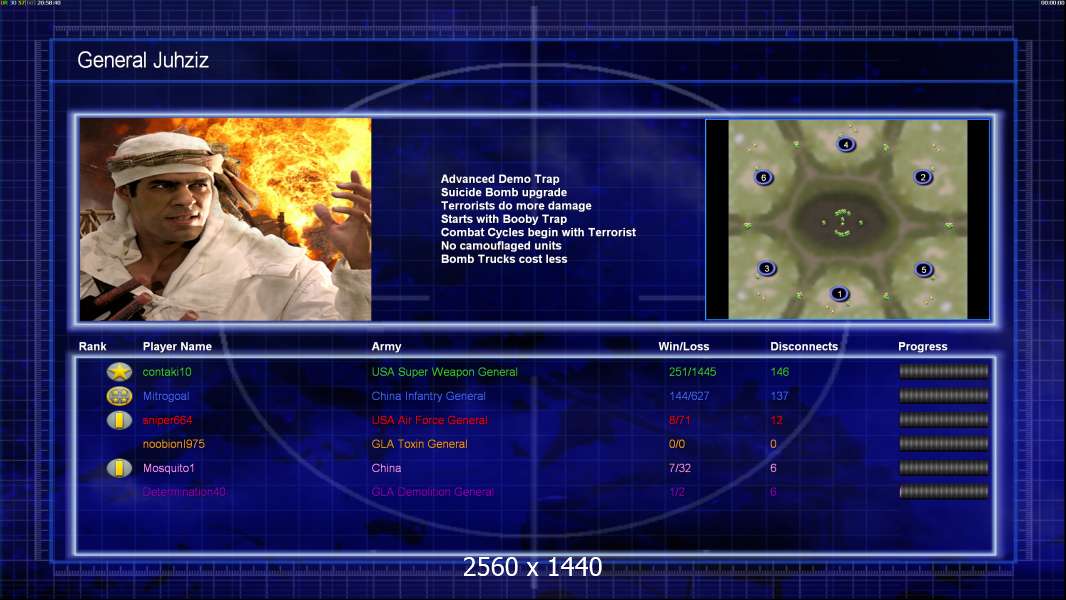Image resolution: width=1066 pixels, height=600 pixels.
Task: Click the 1/2 win/loss value
Action: point(676,492)
